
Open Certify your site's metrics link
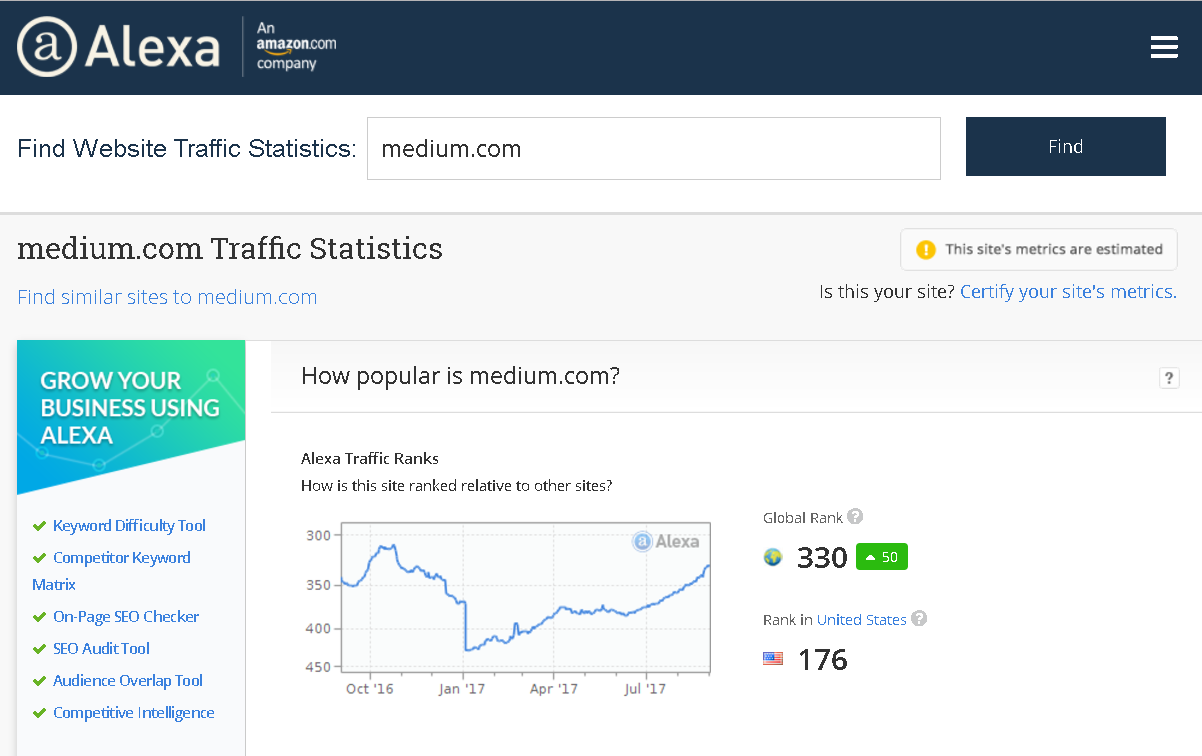coord(1068,292)
